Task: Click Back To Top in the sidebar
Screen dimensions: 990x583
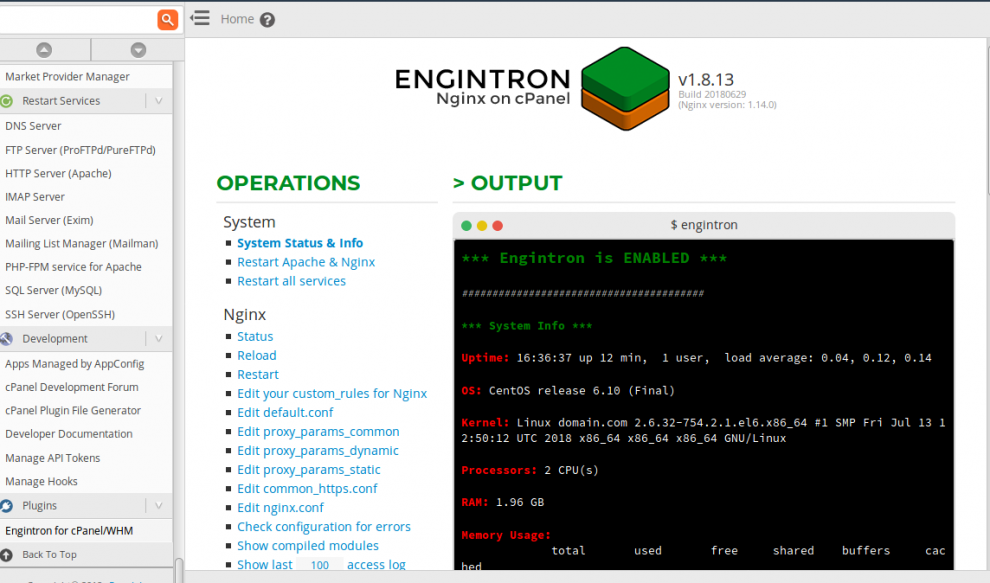Action: coord(47,553)
